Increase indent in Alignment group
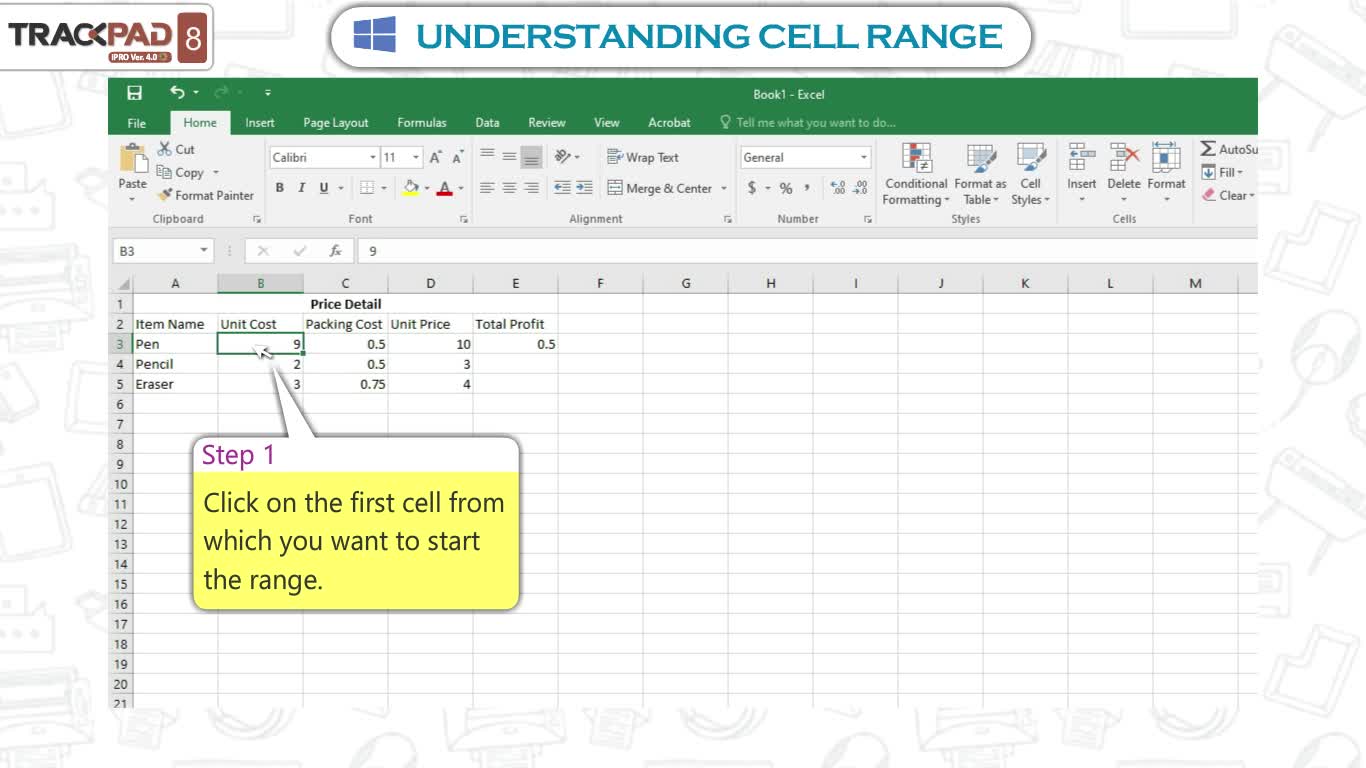Viewport: 1366px width, 768px height. 585,188
